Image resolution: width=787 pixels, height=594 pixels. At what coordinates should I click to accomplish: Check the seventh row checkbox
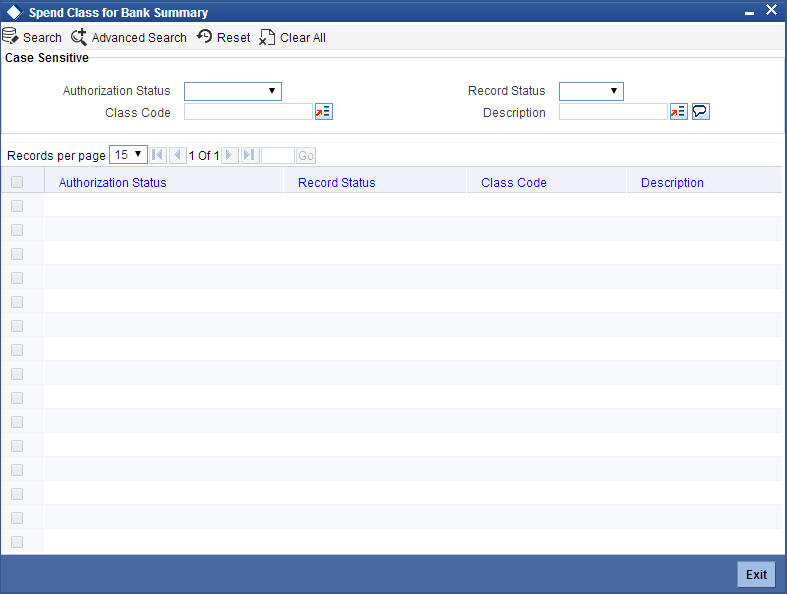17,350
